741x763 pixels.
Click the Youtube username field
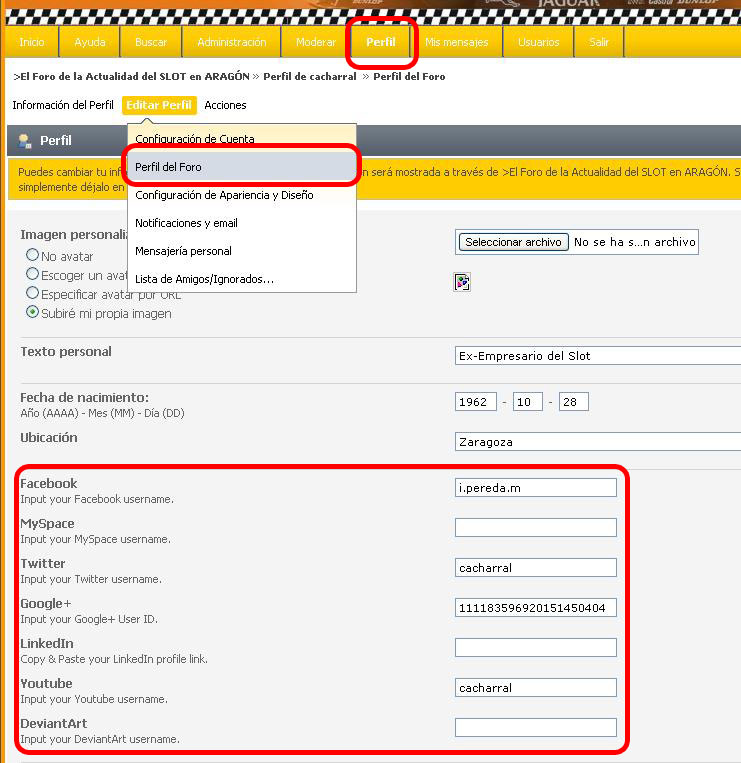coord(536,688)
